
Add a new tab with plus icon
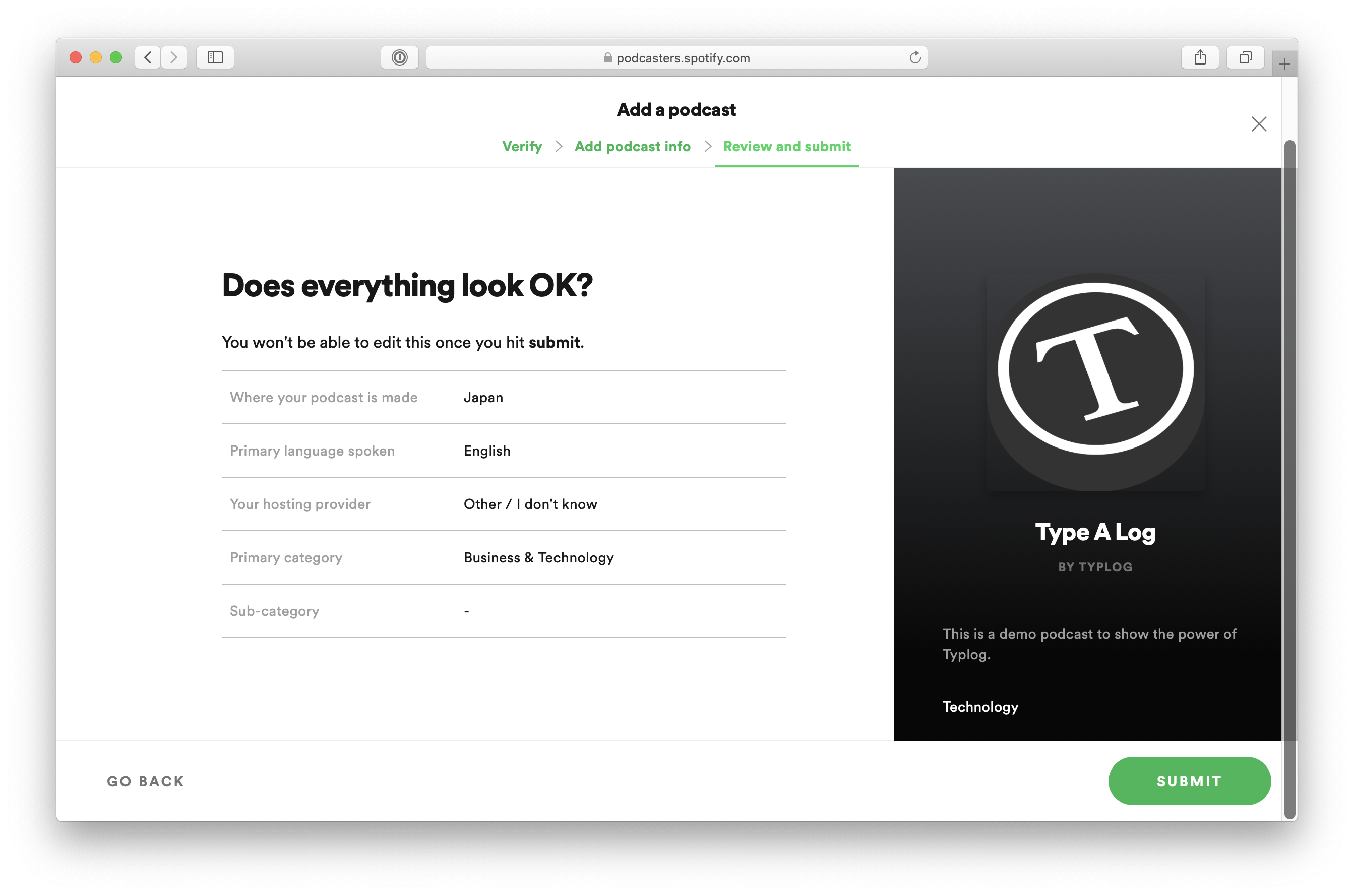(1284, 64)
